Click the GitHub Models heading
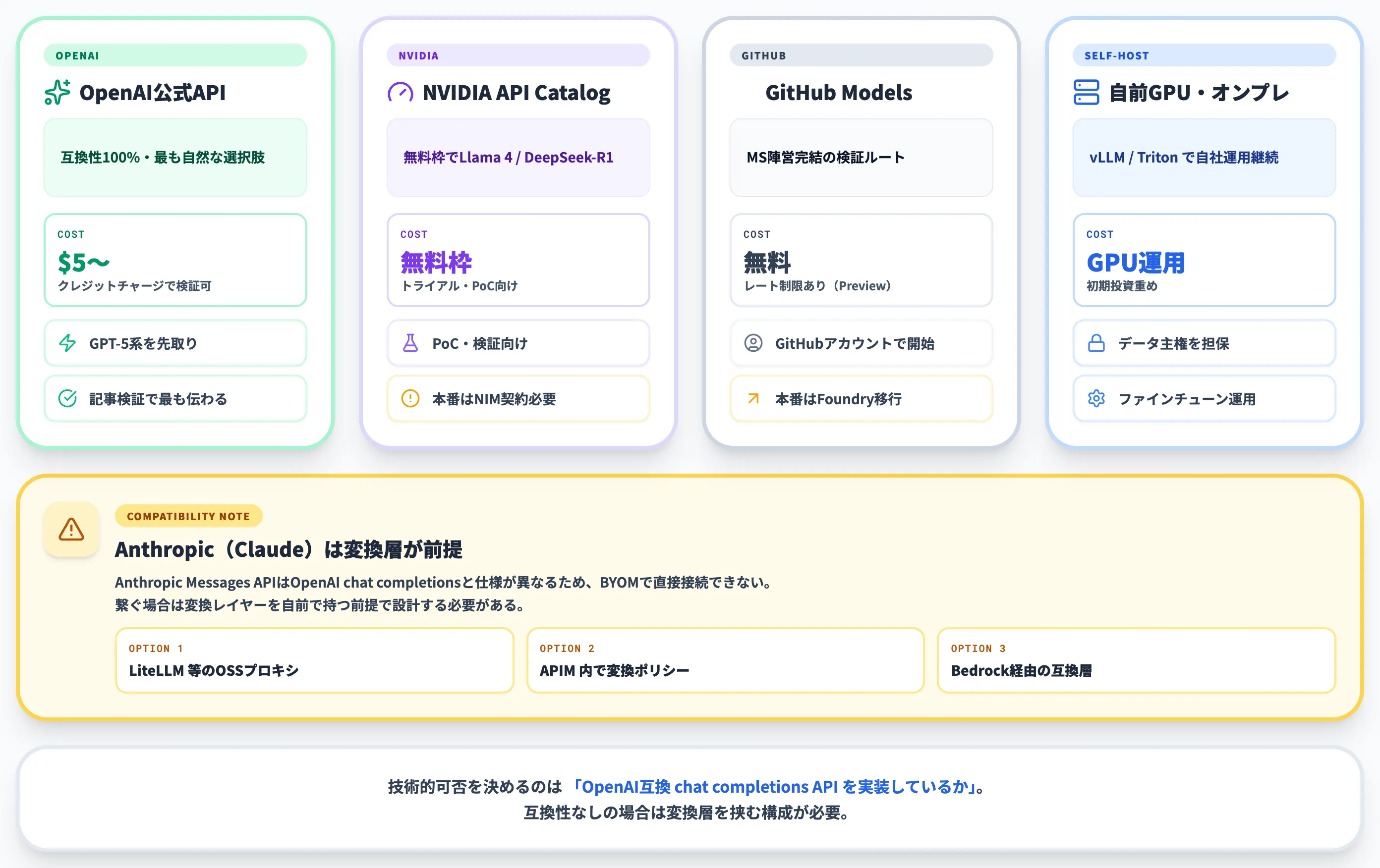The width and height of the screenshot is (1380, 868). tap(838, 92)
